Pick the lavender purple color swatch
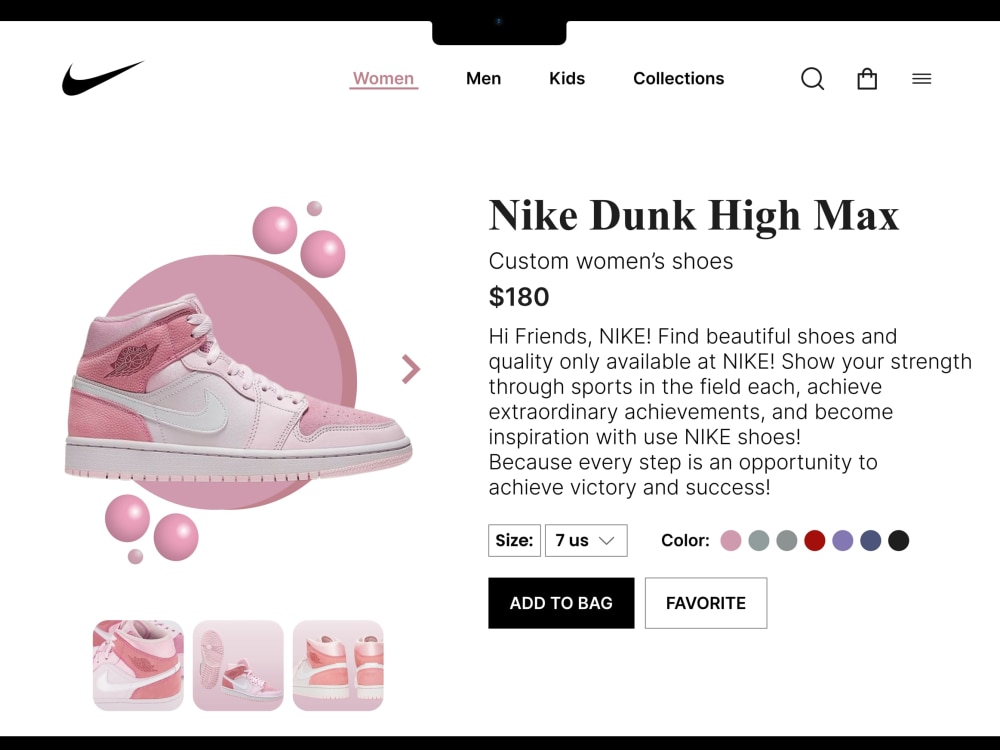The image size is (1000, 750). point(842,540)
